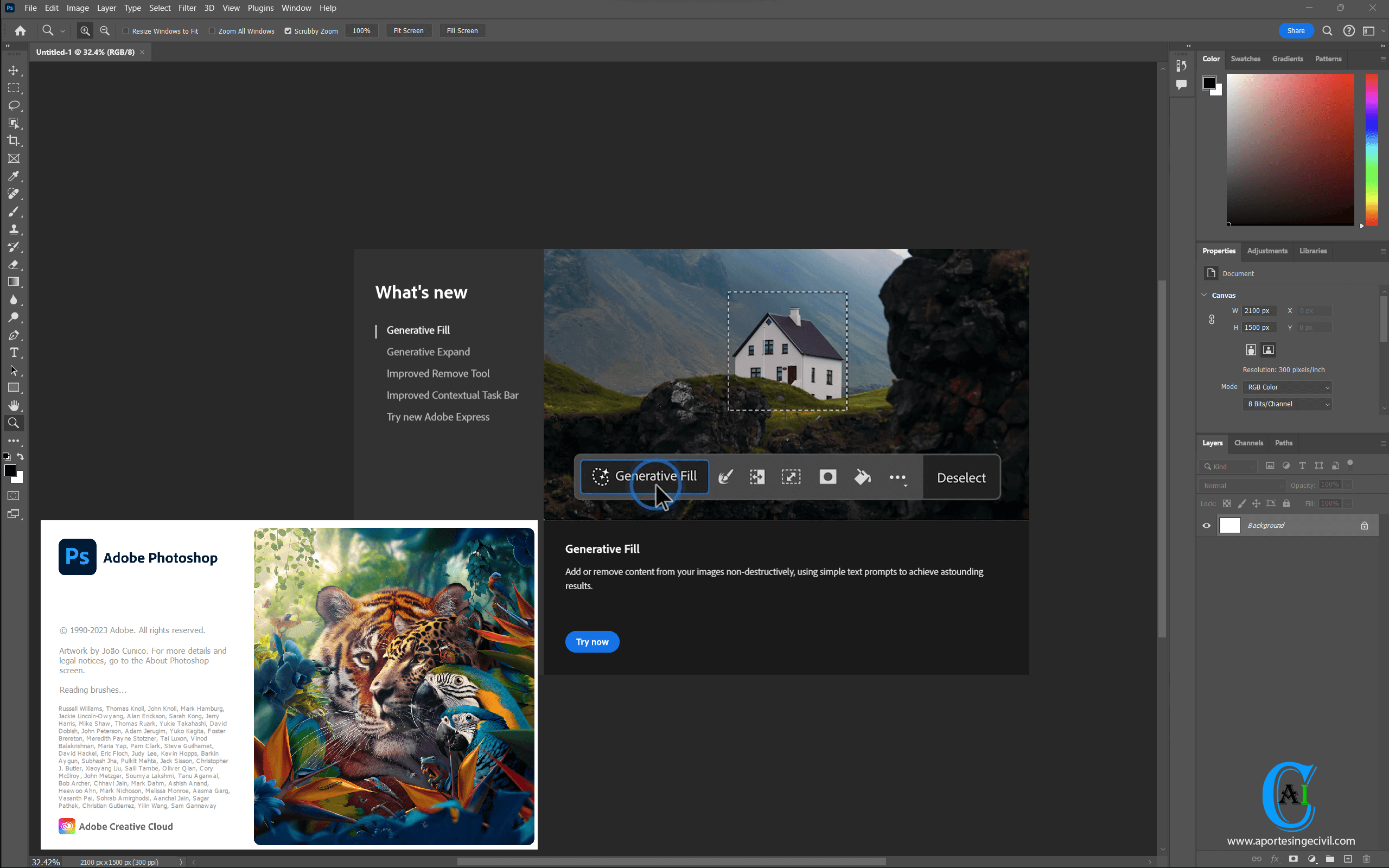Click the Eyedropper tool icon

click(14, 176)
